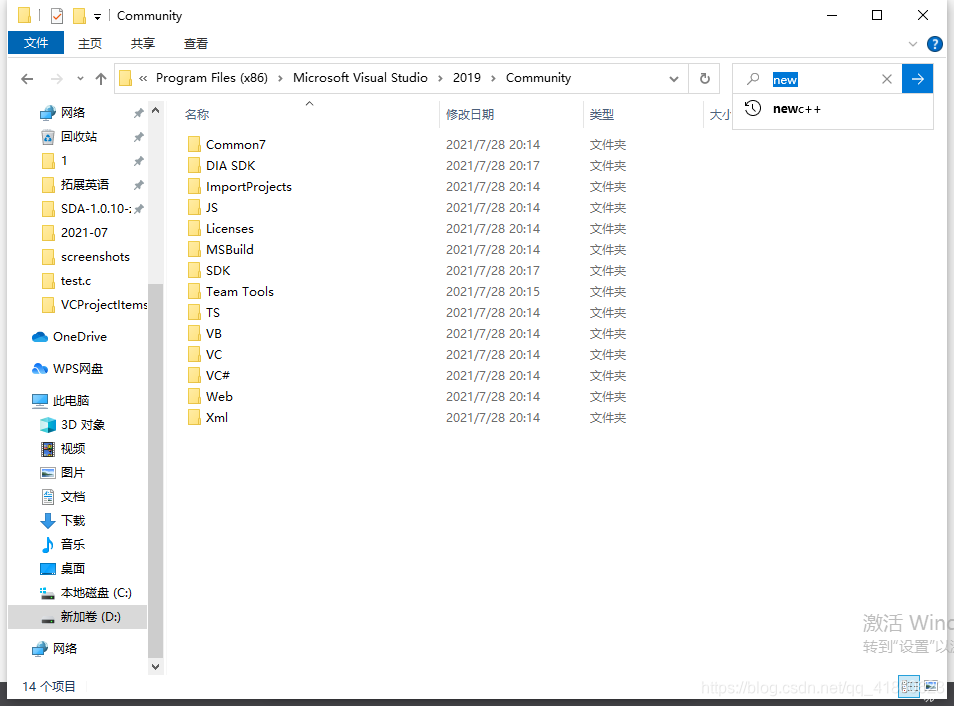Run the search with arrow button
Viewport: 954px width, 706px height.
pyautogui.click(x=917, y=79)
